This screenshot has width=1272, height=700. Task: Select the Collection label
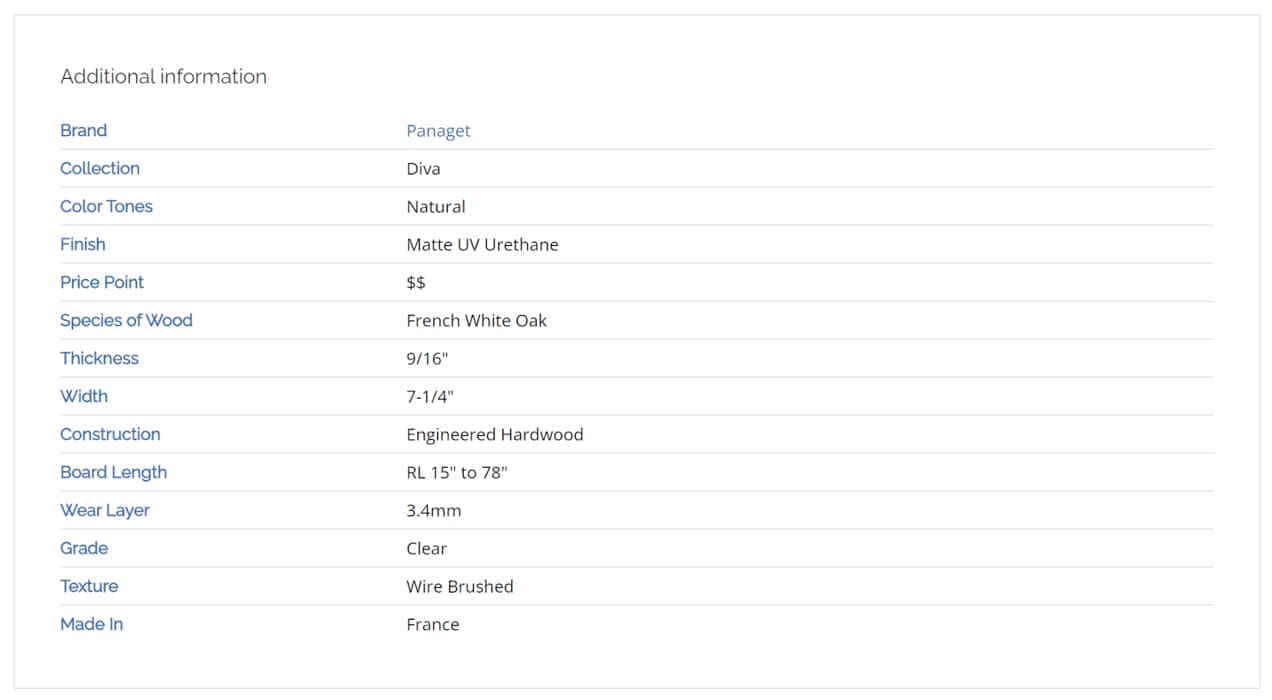tap(100, 169)
